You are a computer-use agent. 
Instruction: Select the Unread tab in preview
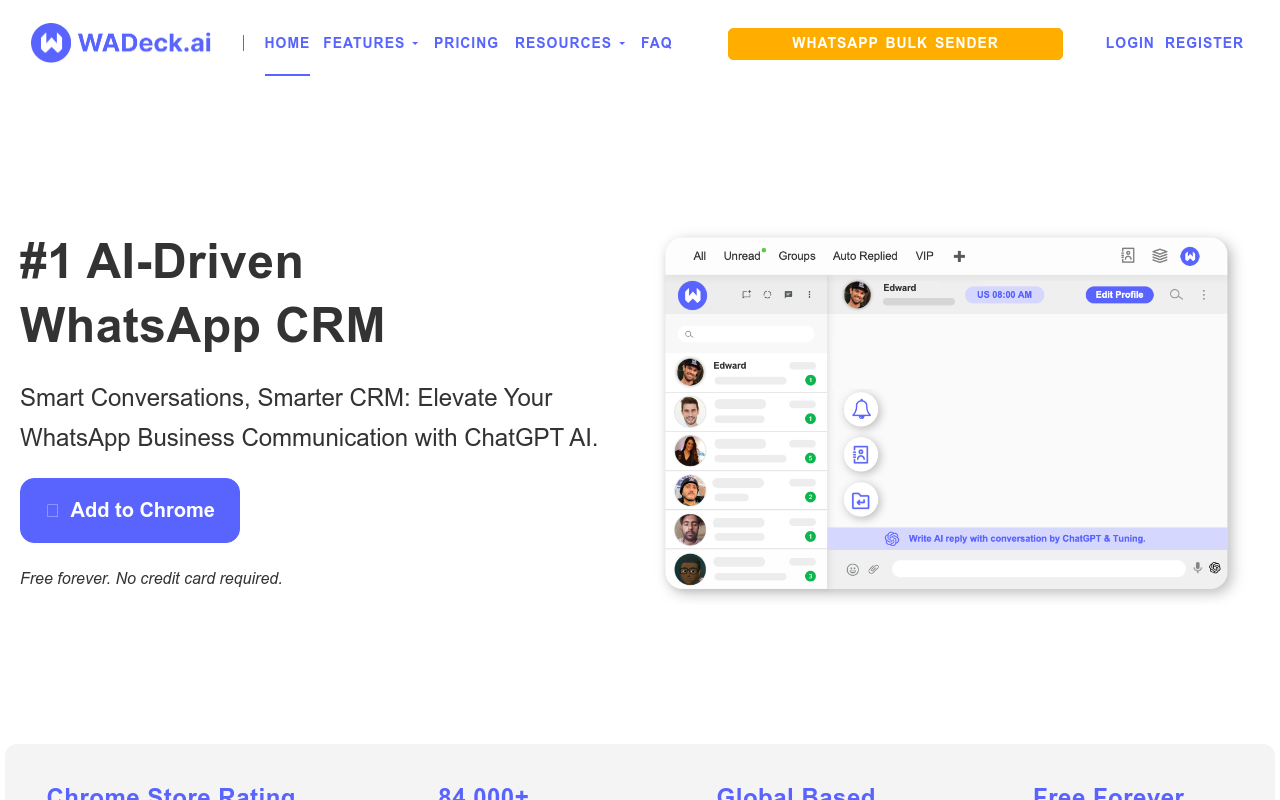tap(742, 256)
